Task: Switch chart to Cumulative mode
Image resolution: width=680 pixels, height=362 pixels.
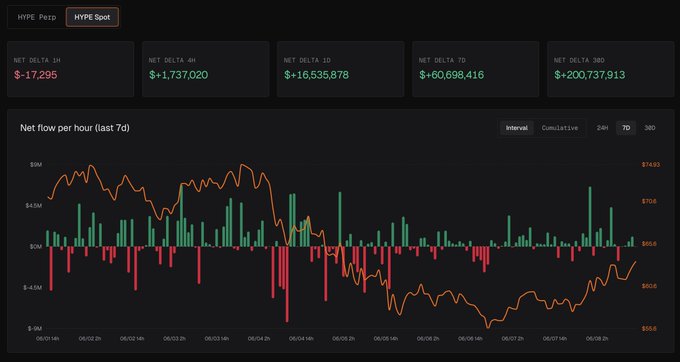Action: pyautogui.click(x=559, y=128)
